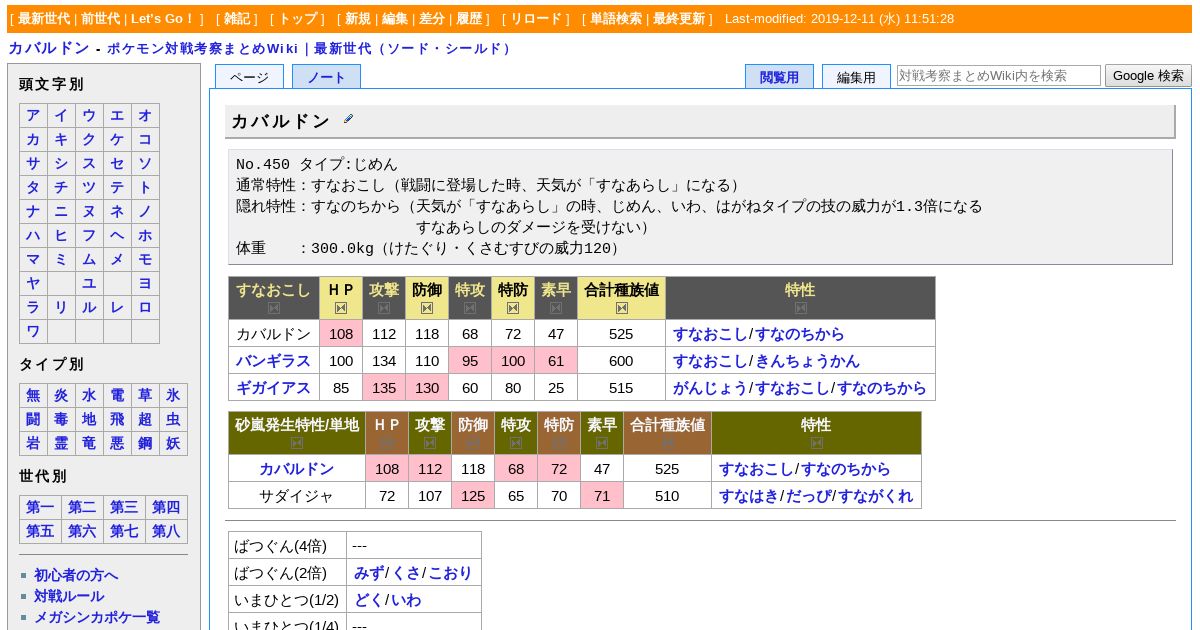The height and width of the screenshot is (630, 1200).
Task: Sort the すなおこし table by 特性 icon
Action: [800, 308]
